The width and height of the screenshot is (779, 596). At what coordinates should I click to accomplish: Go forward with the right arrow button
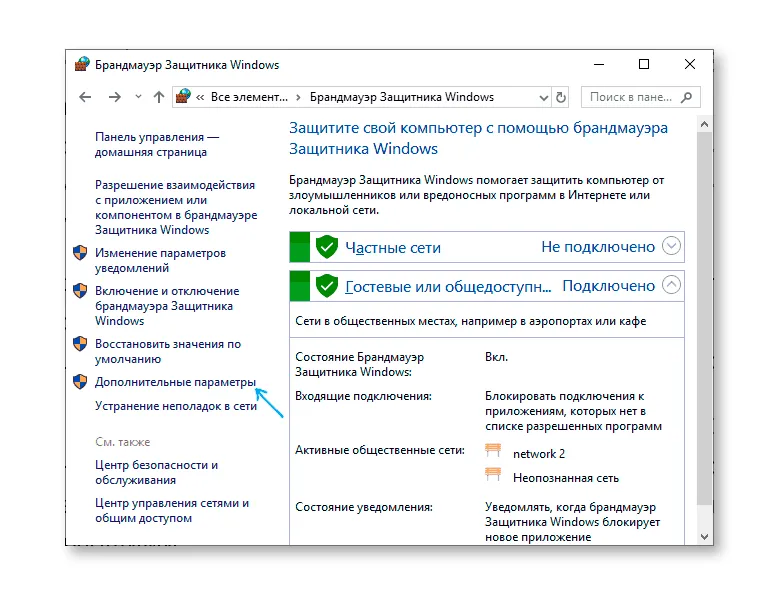click(x=115, y=97)
